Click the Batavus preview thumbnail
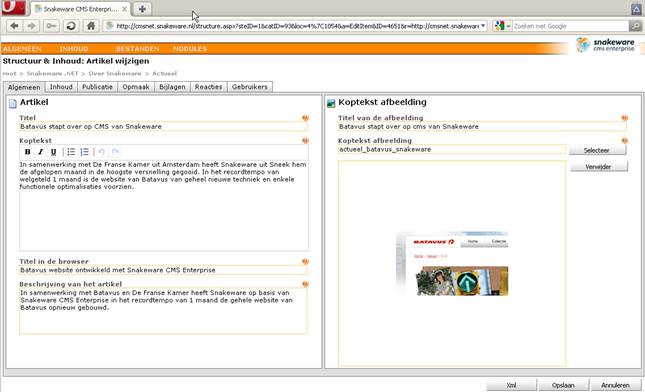645x392 pixels. pyautogui.click(x=452, y=263)
